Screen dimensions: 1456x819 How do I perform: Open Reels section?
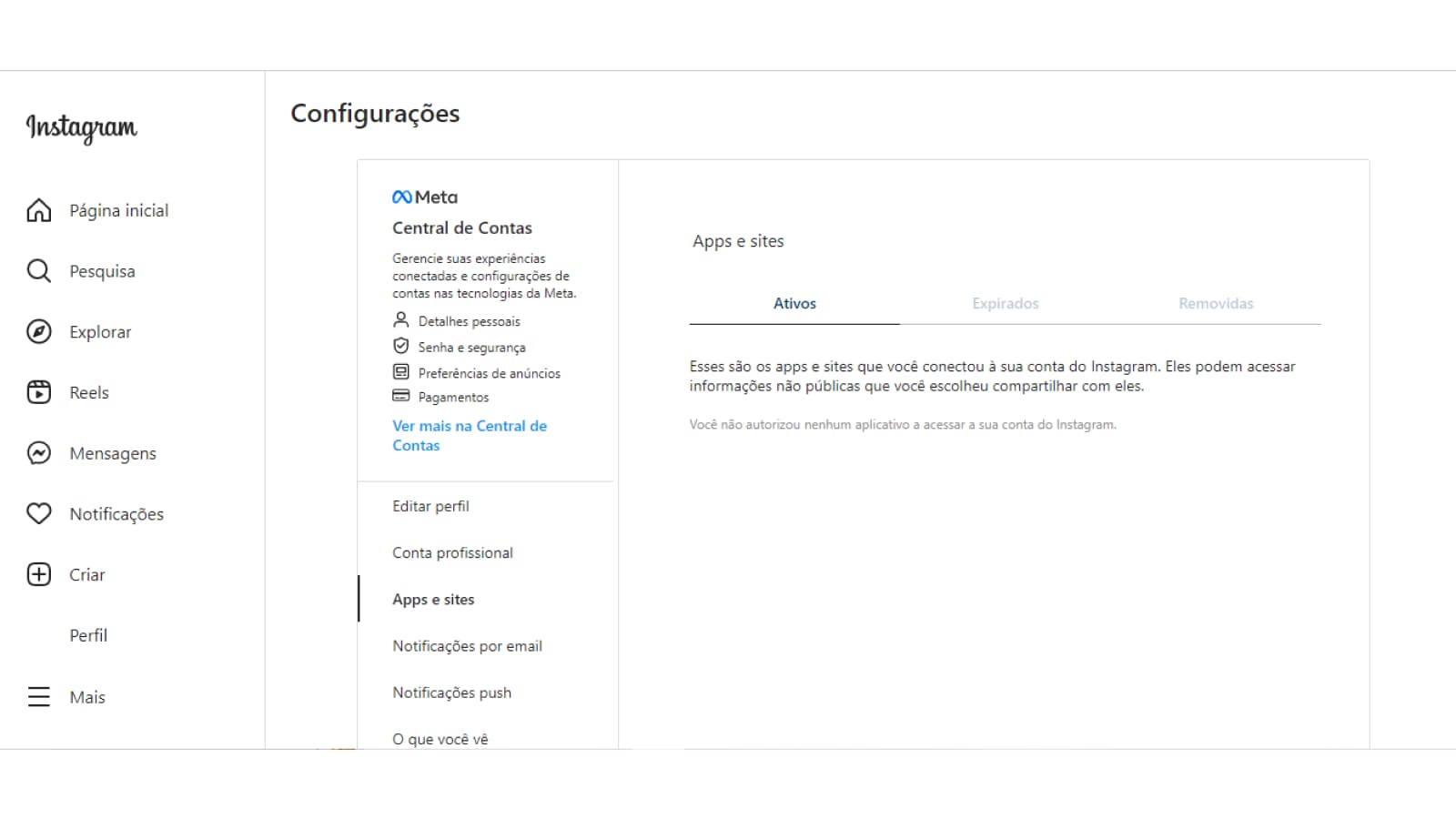pos(89,392)
